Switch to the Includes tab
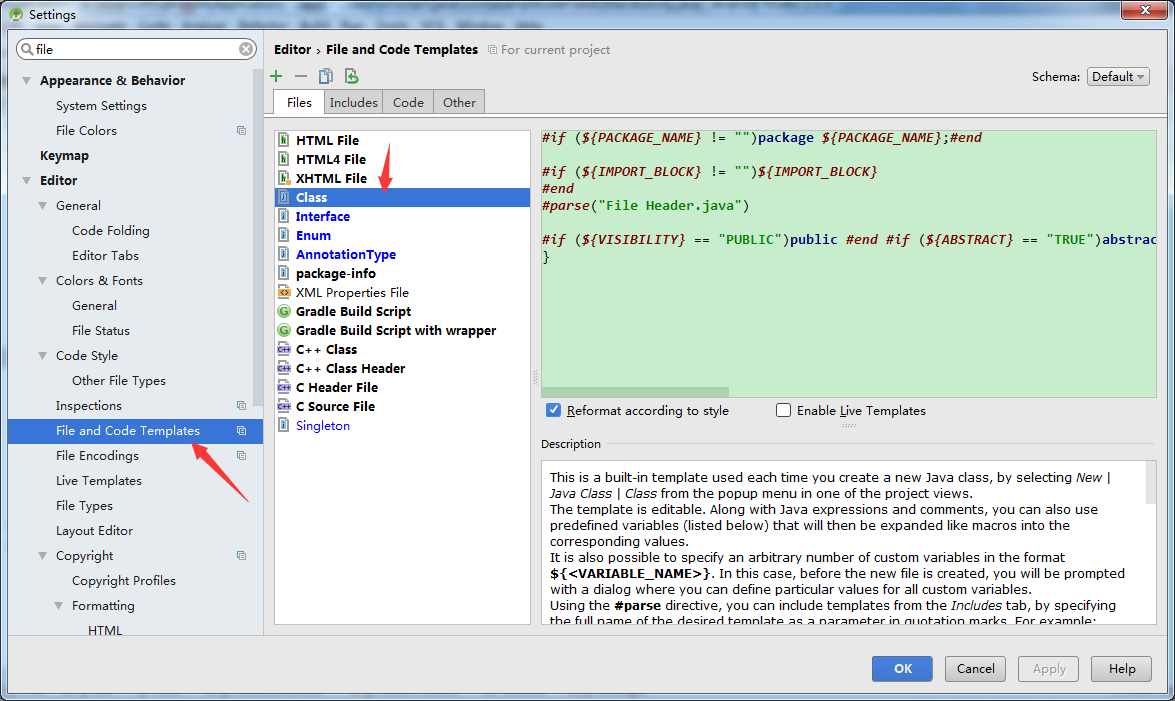The width and height of the screenshot is (1175, 701). [x=354, y=103]
